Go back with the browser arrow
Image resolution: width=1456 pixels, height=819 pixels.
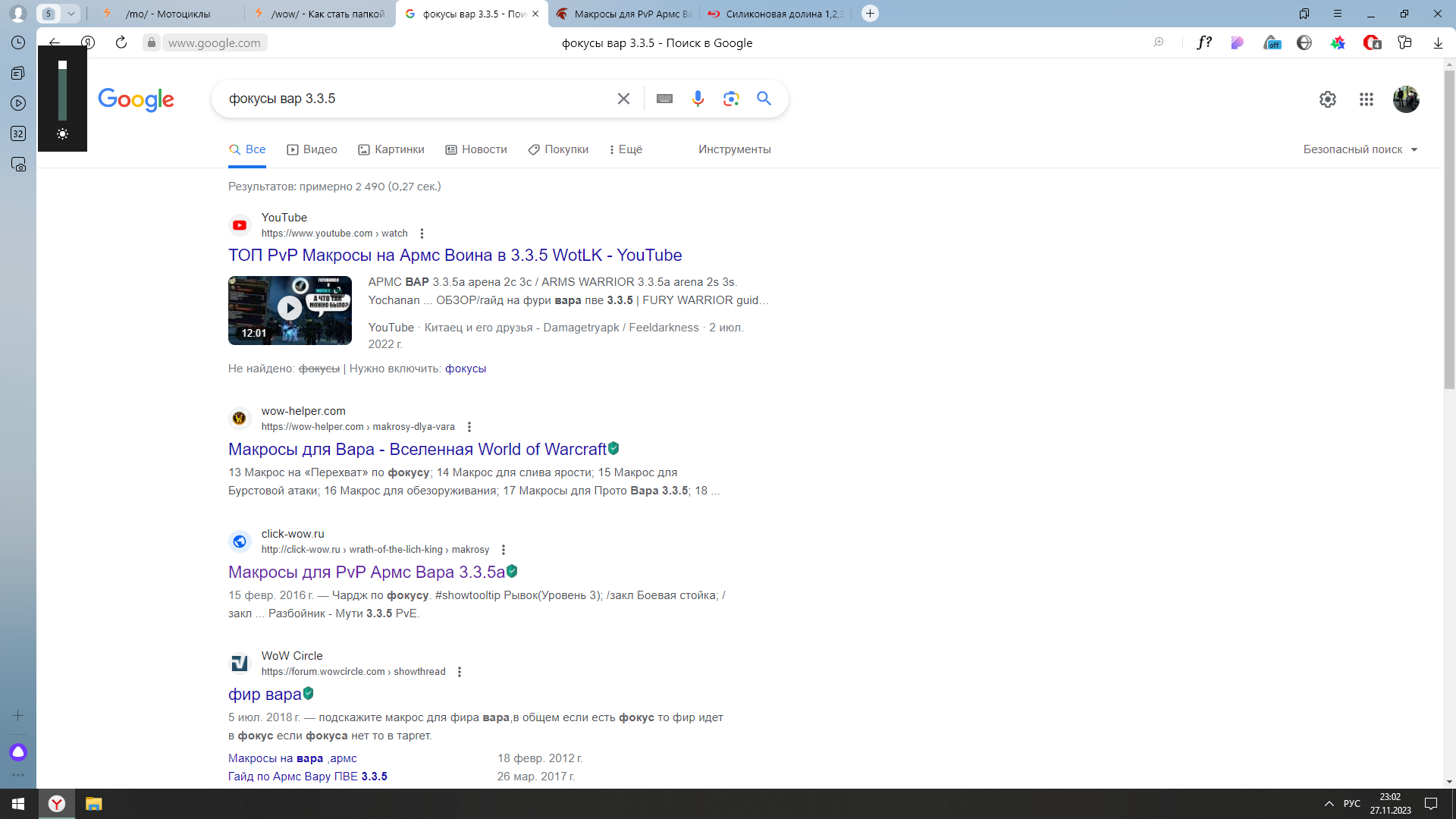55,42
